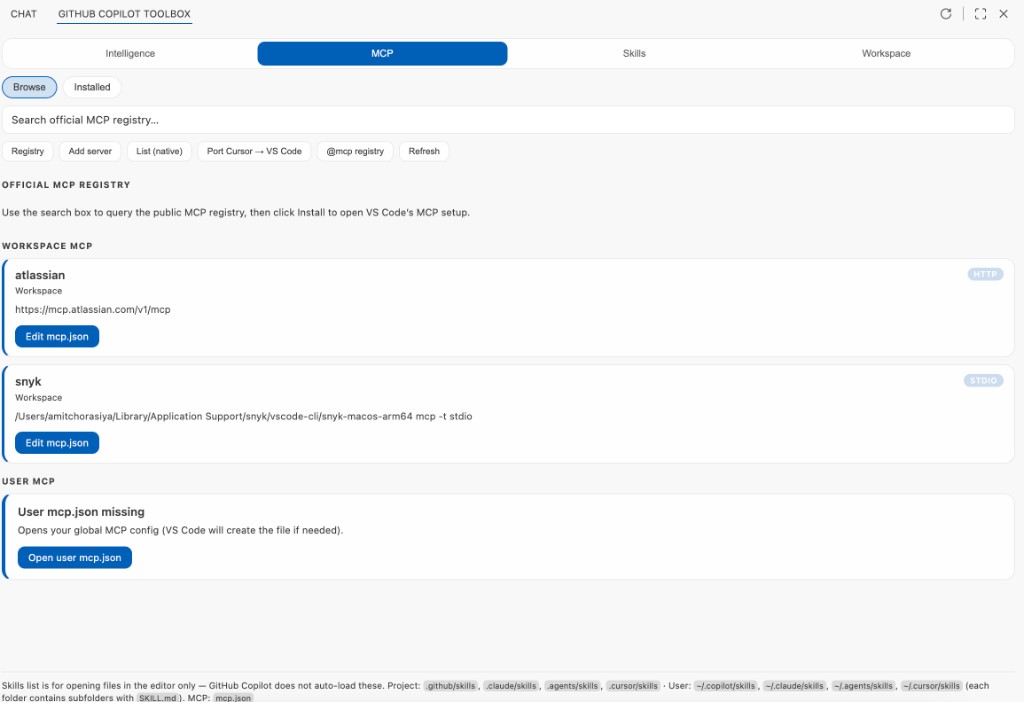Select the Browse pill

pyautogui.click(x=29, y=87)
